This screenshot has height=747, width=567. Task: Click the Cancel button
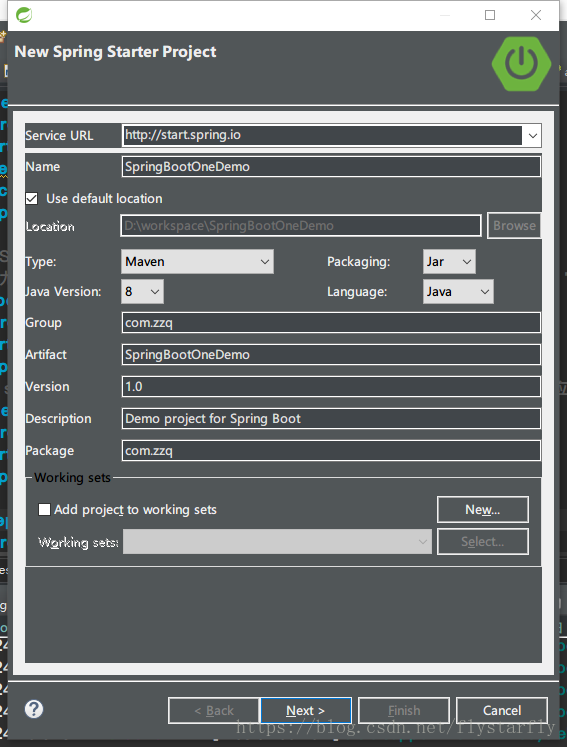[x=502, y=710]
